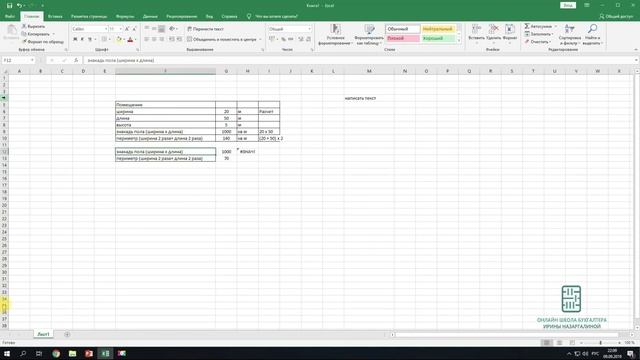Increase font size icon
Image resolution: width=640 pixels, height=360 pixels.
click(127, 29)
